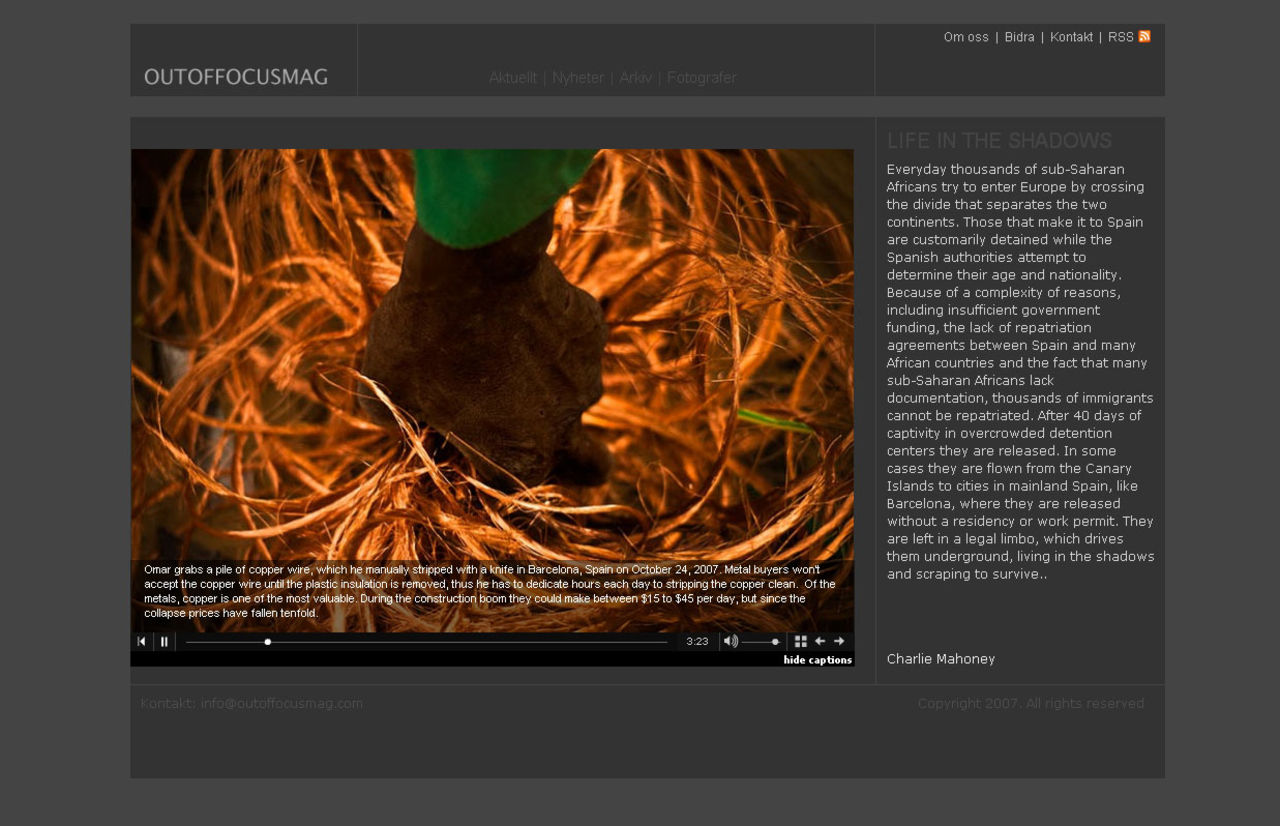This screenshot has height=826, width=1280.
Task: Go to the previous slide arrow
Action: 820,641
